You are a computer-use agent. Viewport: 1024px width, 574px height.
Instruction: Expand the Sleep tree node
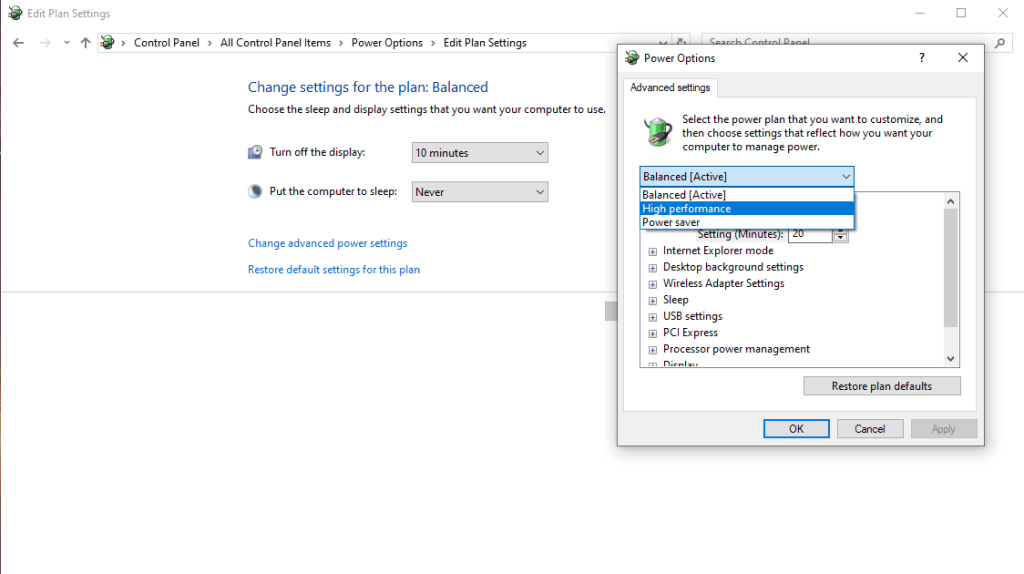(x=653, y=300)
